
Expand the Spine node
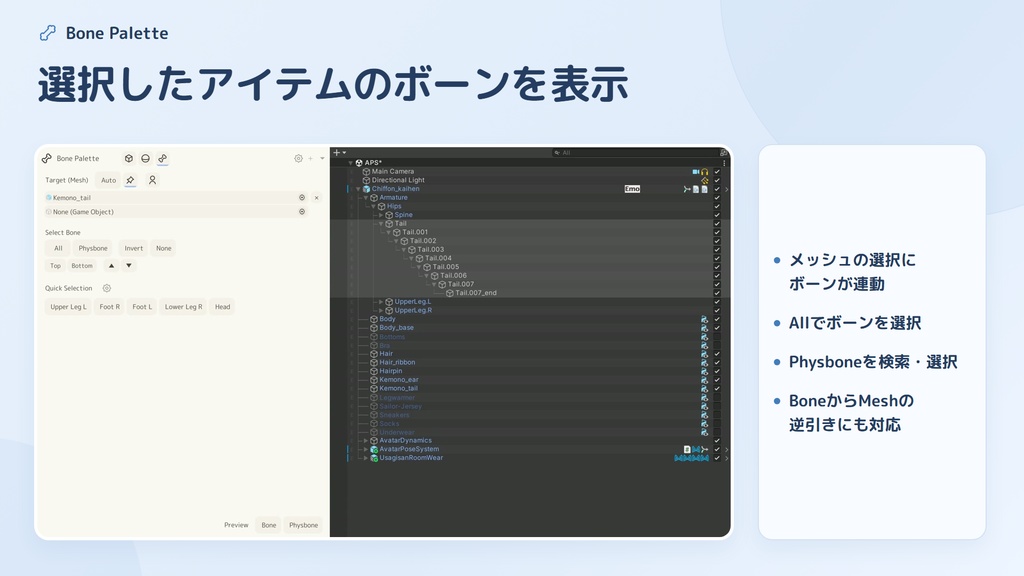coord(381,215)
